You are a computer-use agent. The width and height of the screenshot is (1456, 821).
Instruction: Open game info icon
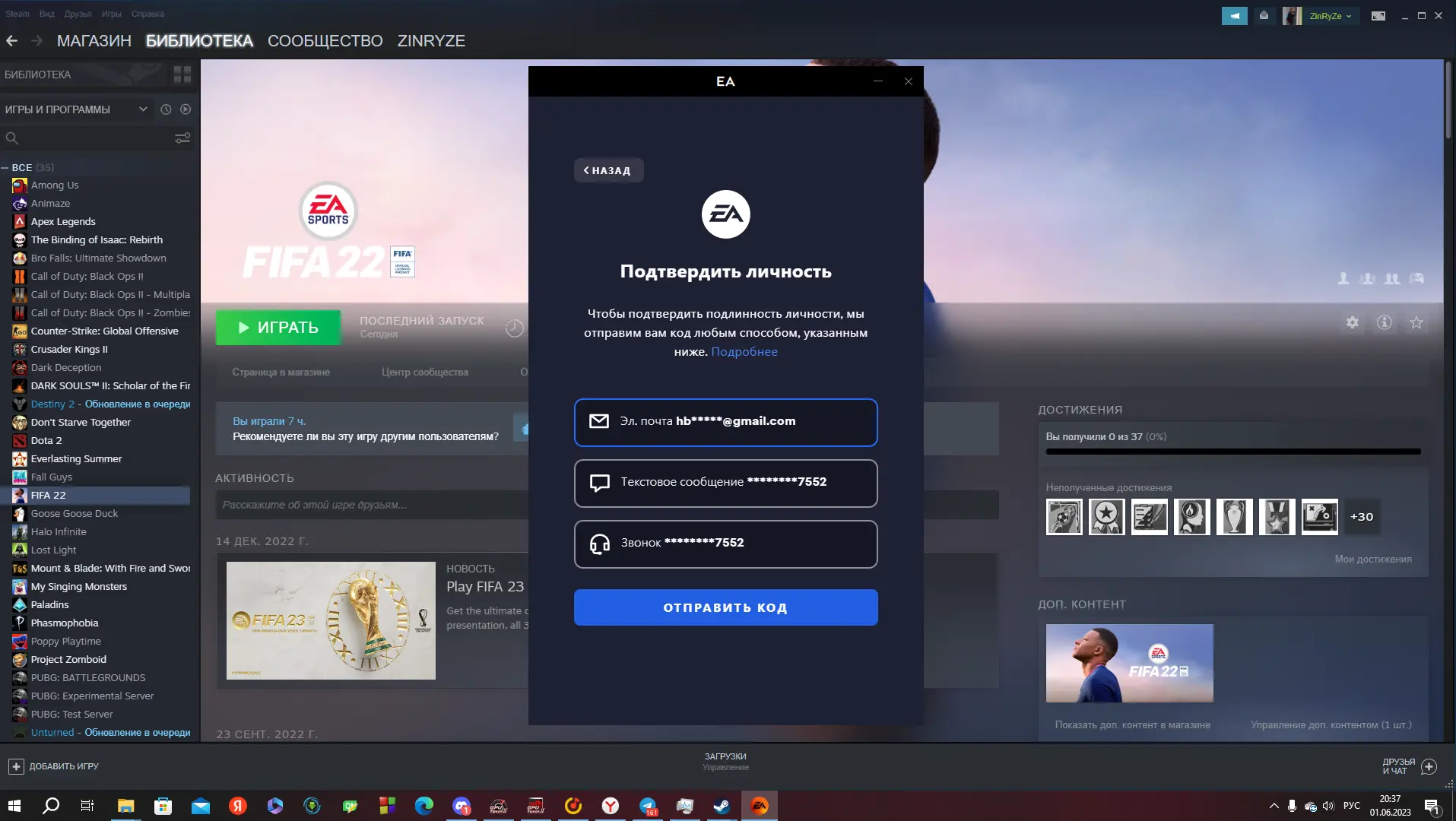[x=1384, y=322]
